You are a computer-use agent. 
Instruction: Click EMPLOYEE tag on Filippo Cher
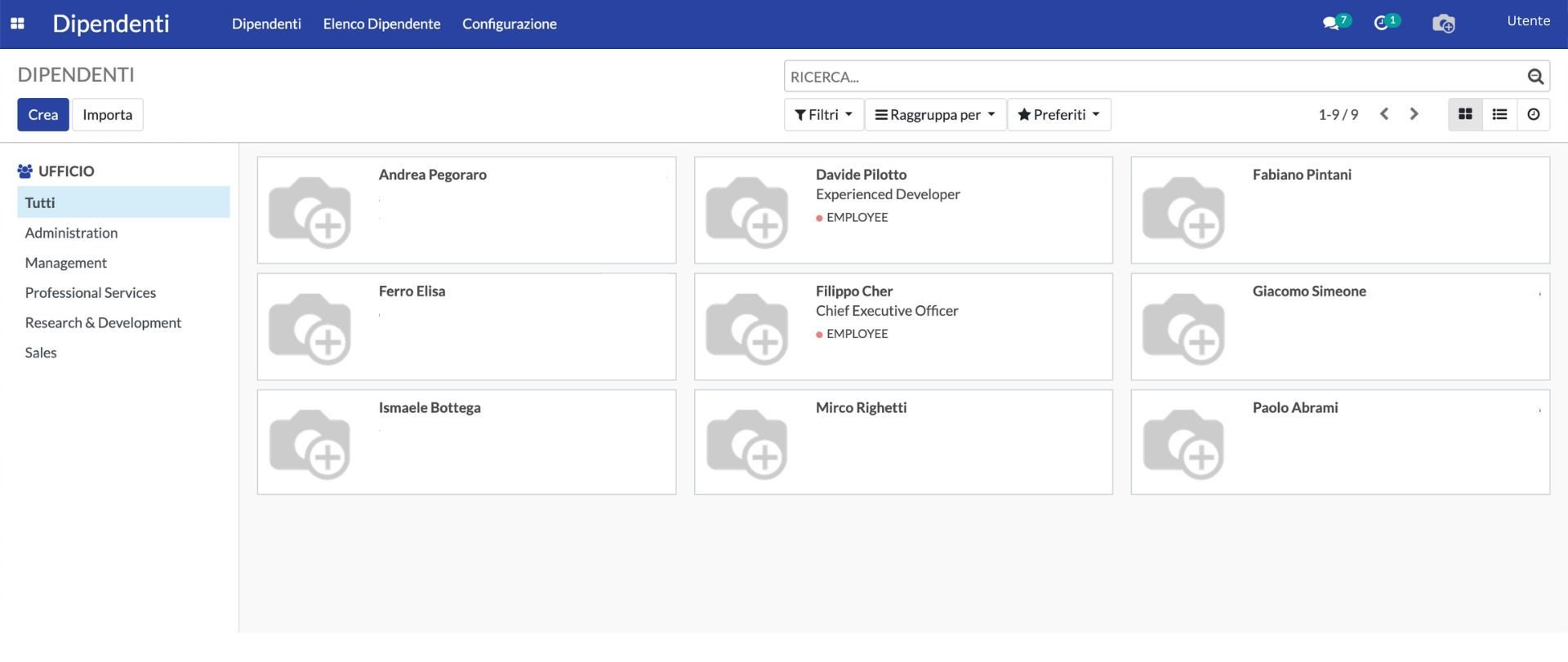[852, 334]
